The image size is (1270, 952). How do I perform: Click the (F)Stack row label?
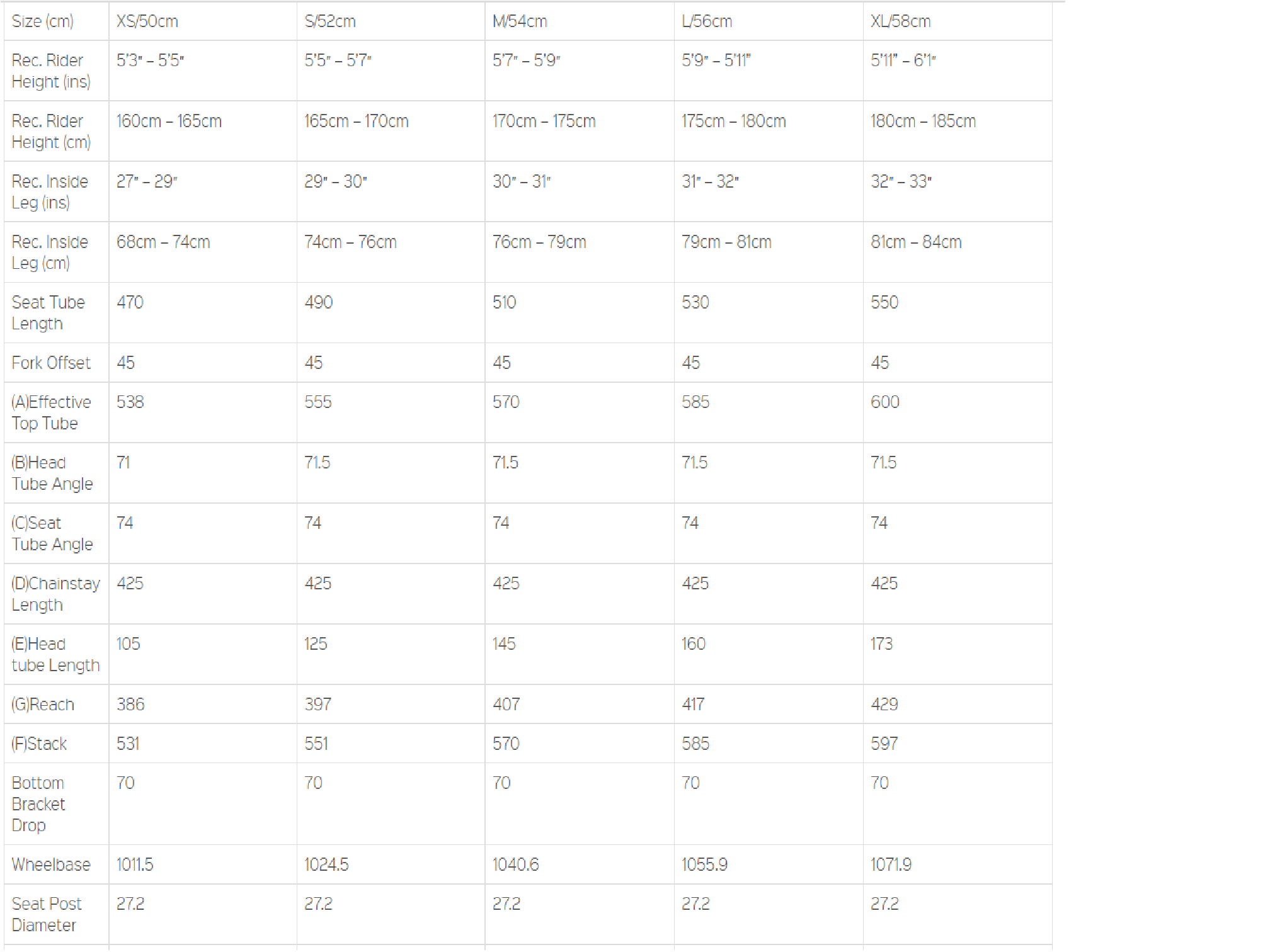click(39, 744)
